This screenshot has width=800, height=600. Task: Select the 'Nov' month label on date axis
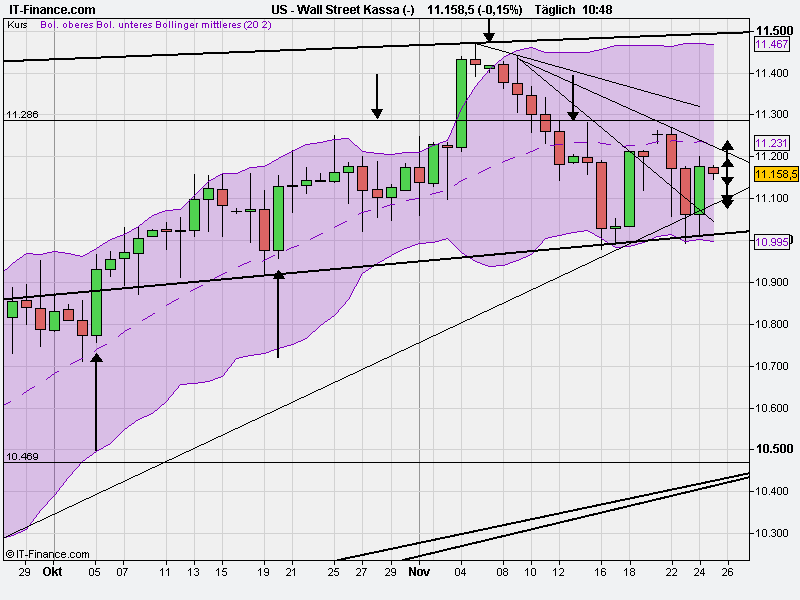point(419,572)
